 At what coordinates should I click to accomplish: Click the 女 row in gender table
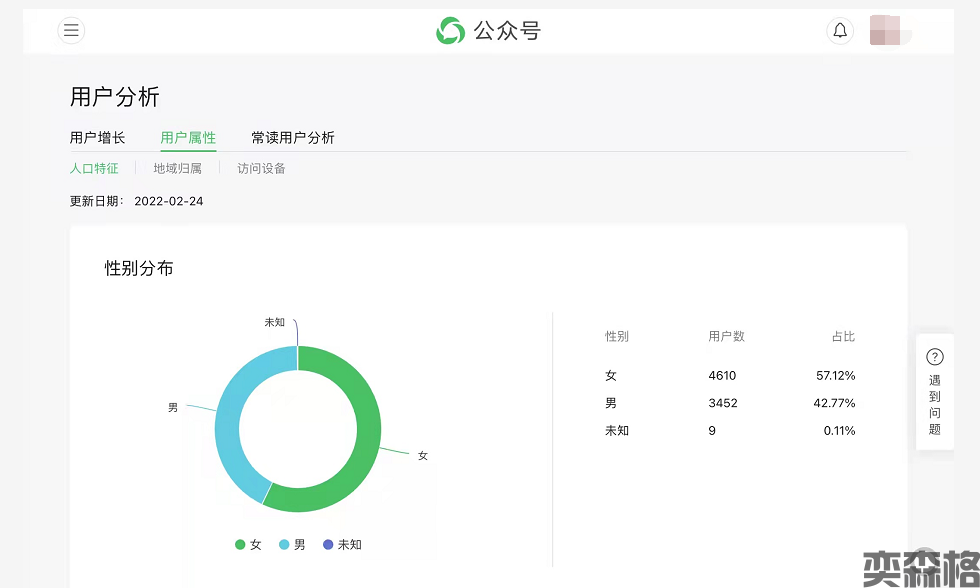[730, 376]
